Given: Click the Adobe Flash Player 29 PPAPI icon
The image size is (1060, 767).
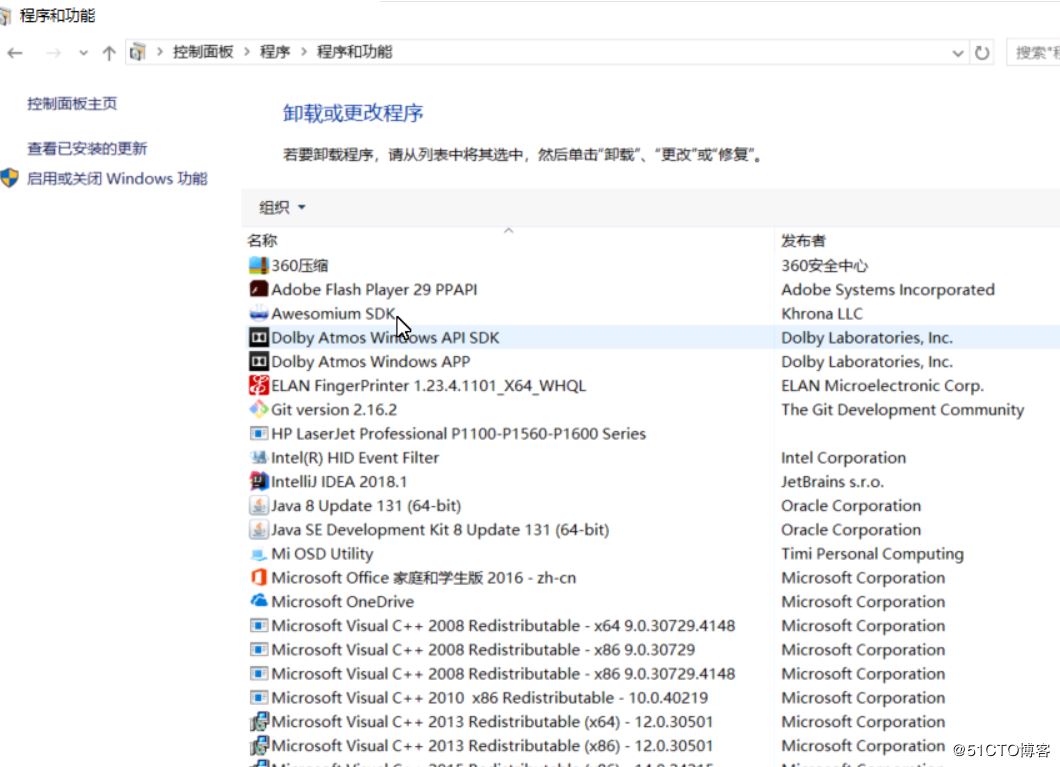Looking at the screenshot, I should (x=259, y=289).
